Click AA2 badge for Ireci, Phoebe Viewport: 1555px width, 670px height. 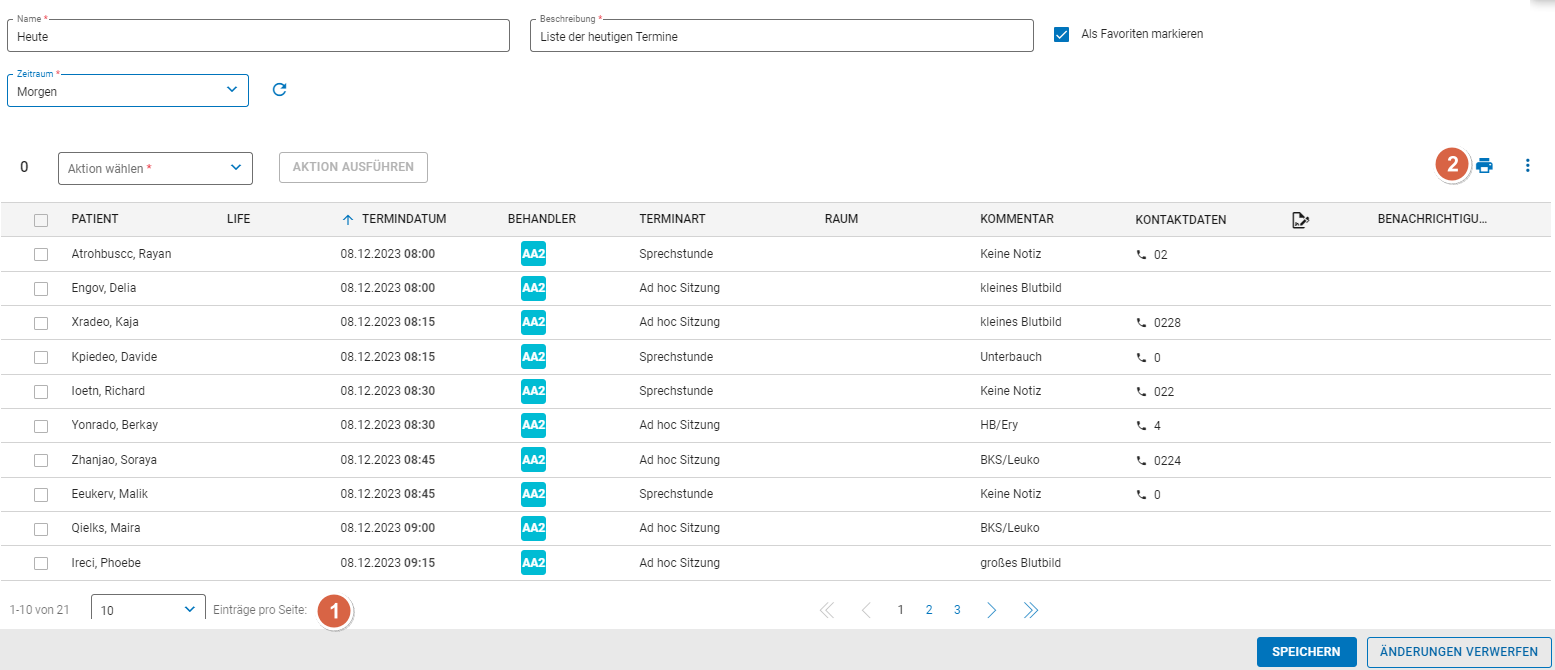click(x=533, y=563)
